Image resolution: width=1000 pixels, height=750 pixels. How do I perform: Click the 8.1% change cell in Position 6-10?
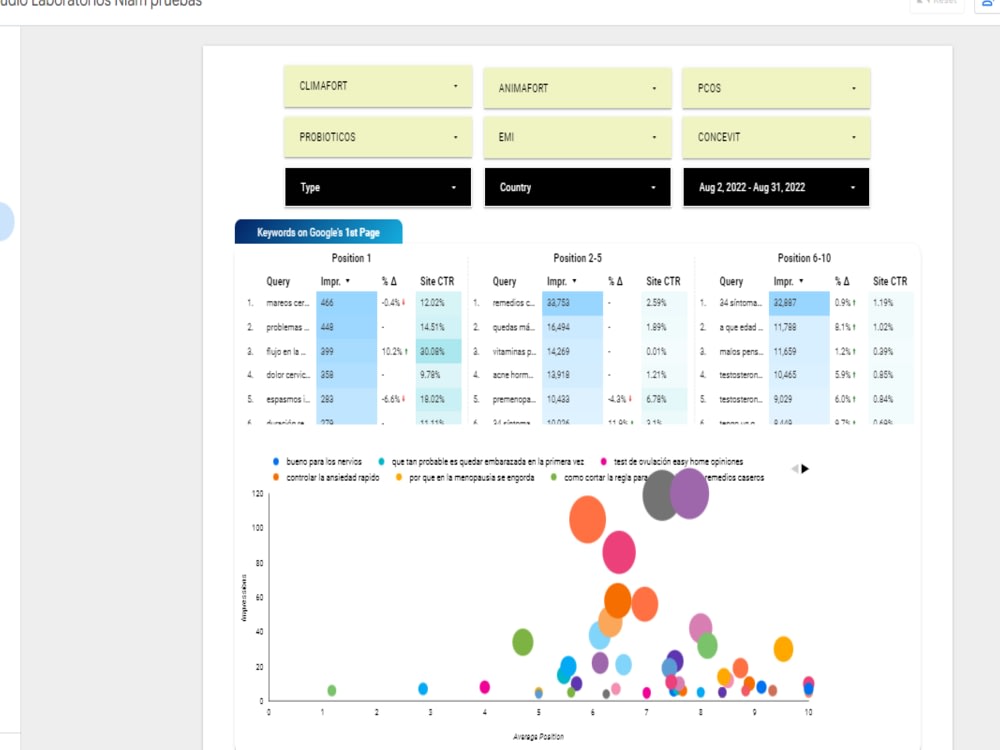(x=845, y=327)
